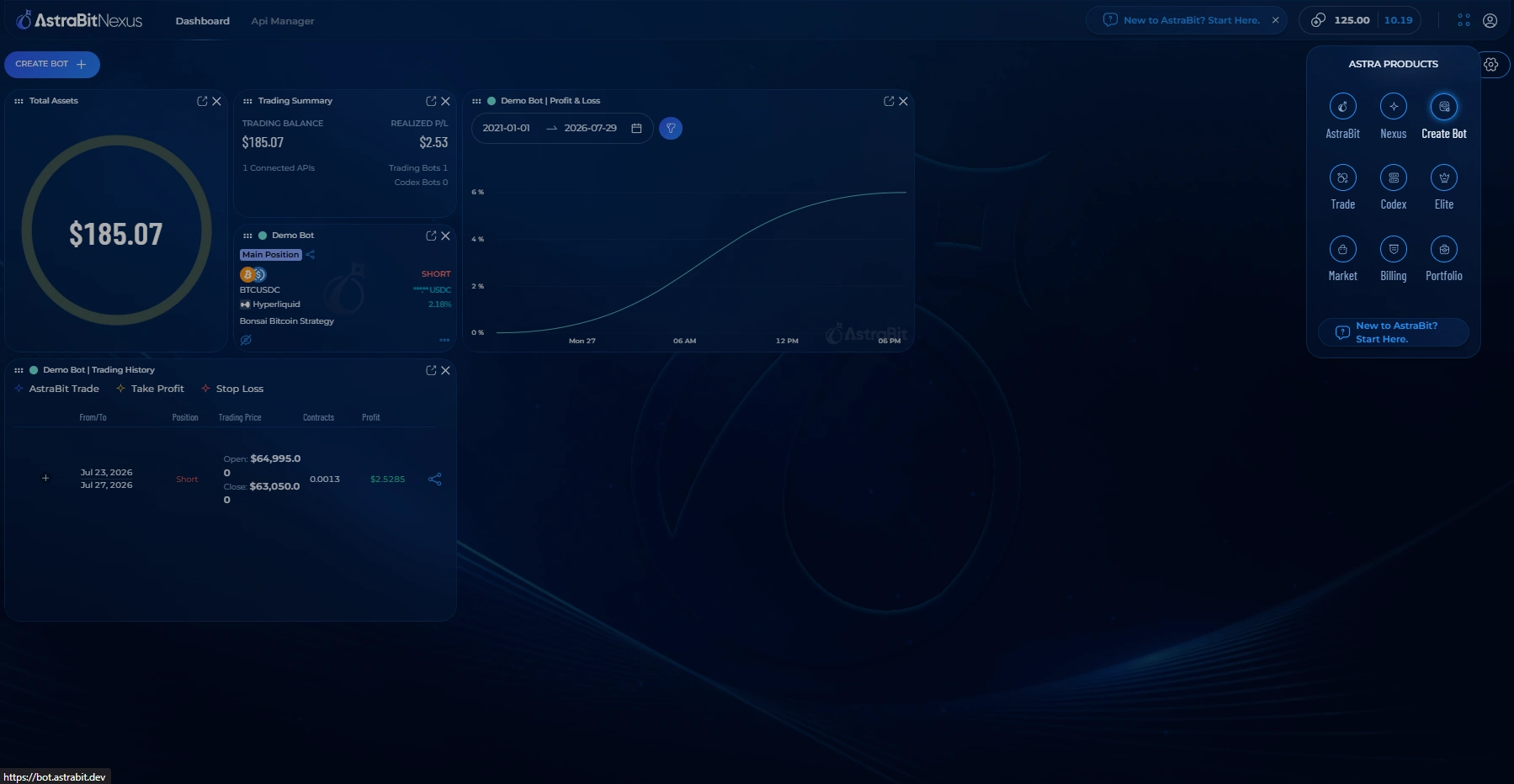Image resolution: width=1514 pixels, height=784 pixels.
Task: Pop out the Trading History widget
Action: [x=431, y=370]
